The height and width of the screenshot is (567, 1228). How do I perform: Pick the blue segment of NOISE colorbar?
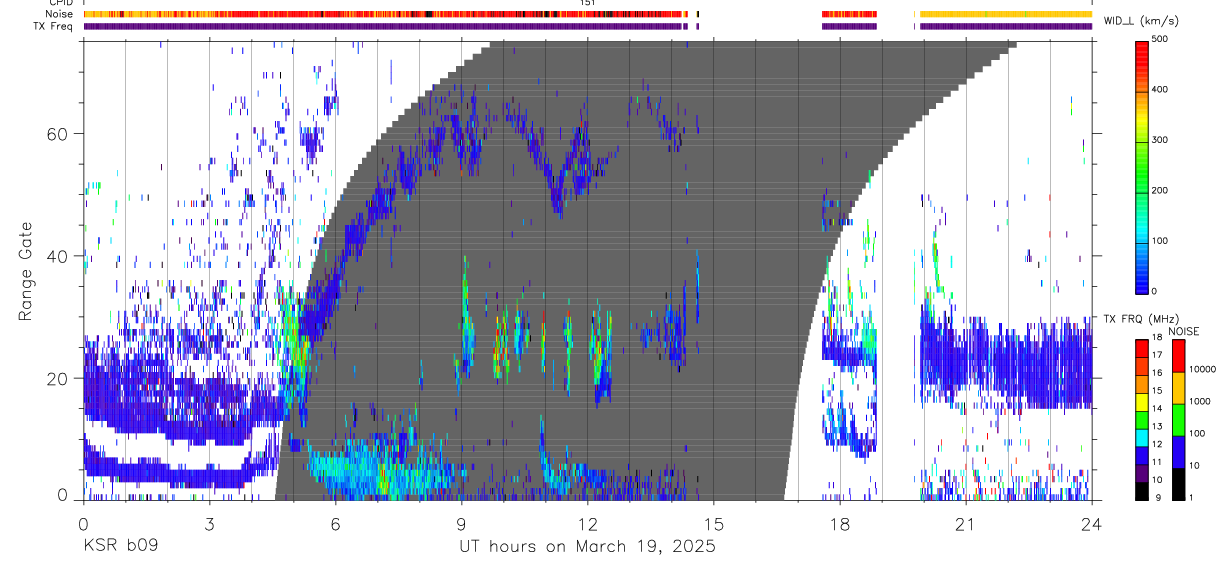1178,452
